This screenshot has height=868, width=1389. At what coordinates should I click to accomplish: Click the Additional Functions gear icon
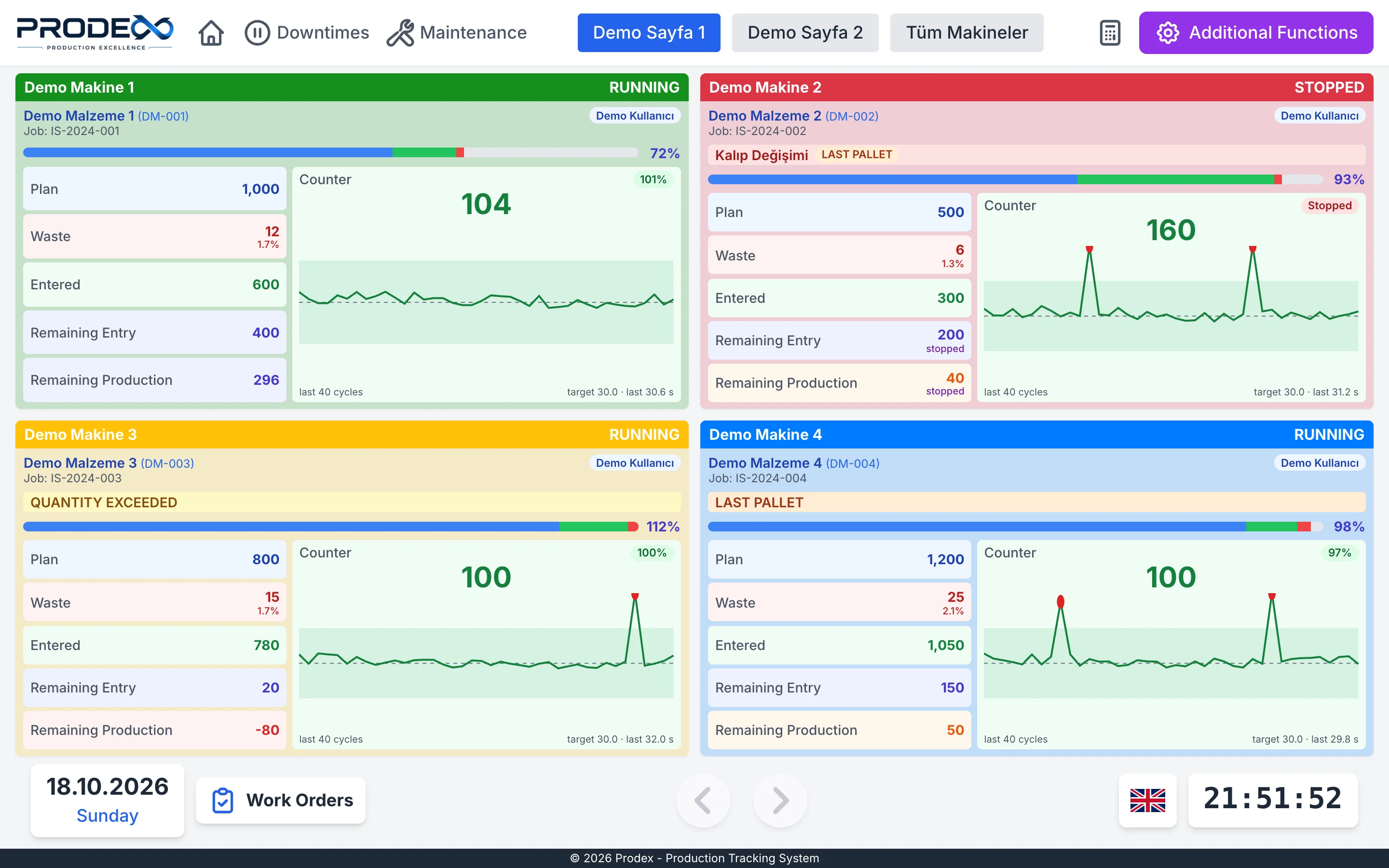click(1168, 33)
